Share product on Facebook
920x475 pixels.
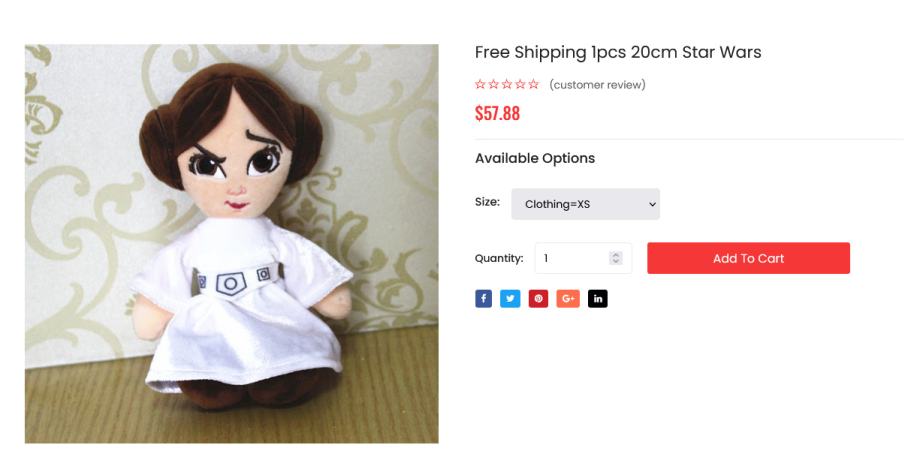[x=484, y=298]
